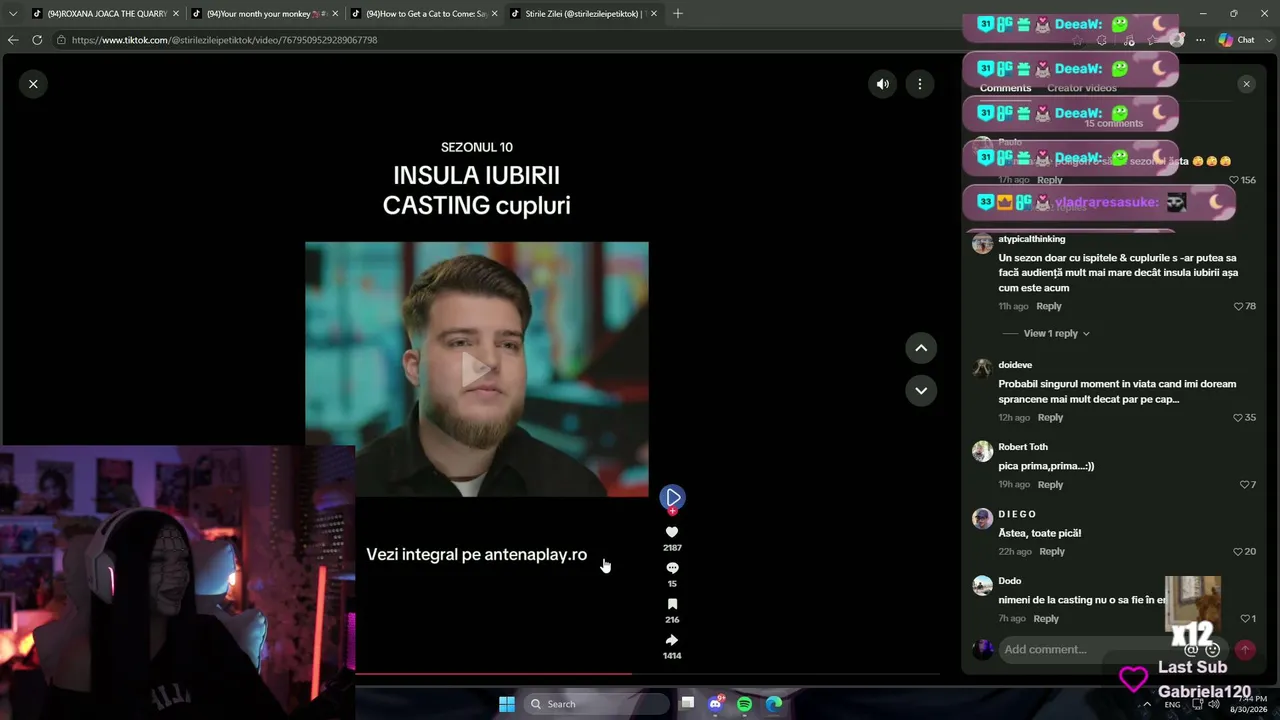Select the Stirile Zilei browser tab
Image resolution: width=1280 pixels, height=720 pixels.
coord(583,14)
